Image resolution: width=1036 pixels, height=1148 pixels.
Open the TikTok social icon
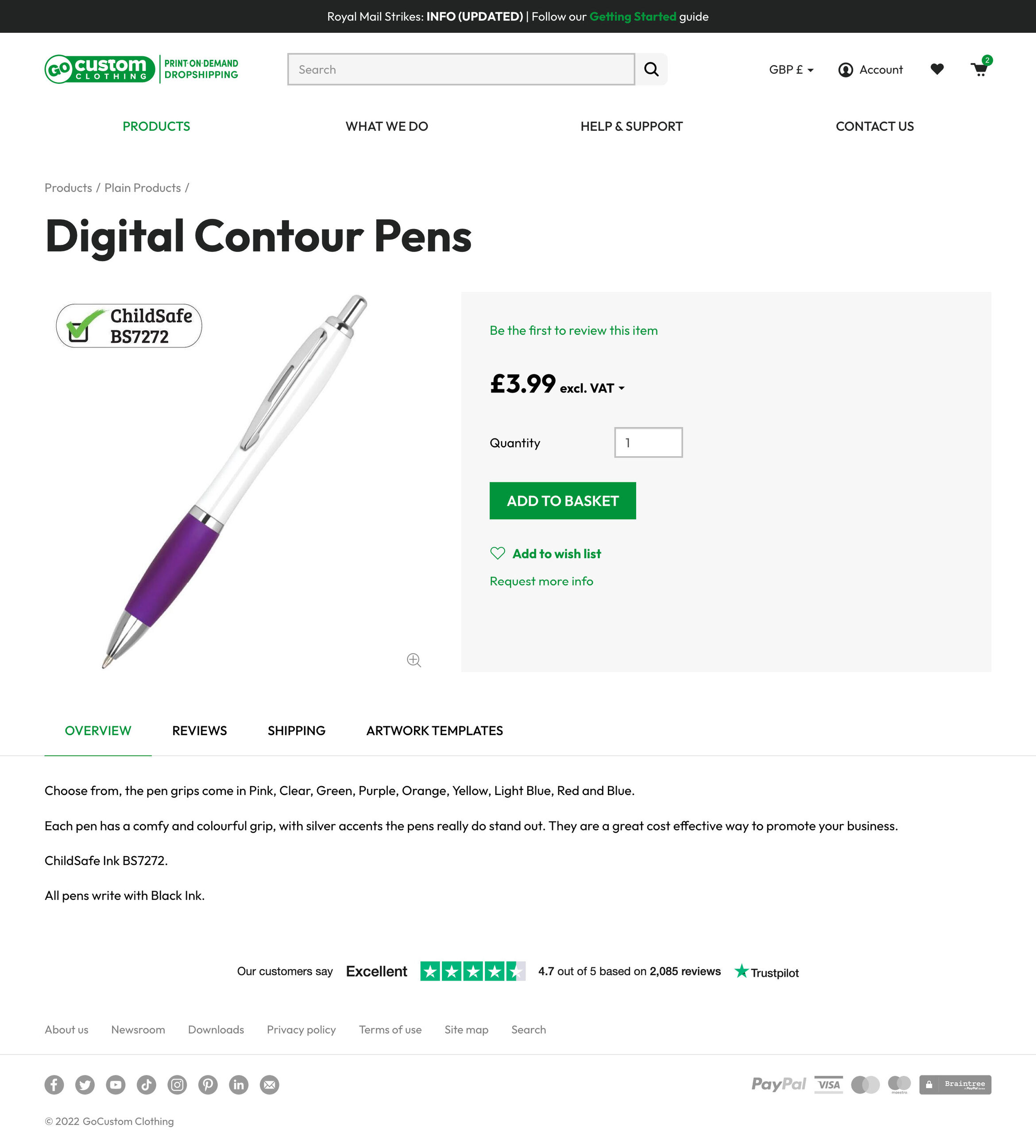point(146,1085)
